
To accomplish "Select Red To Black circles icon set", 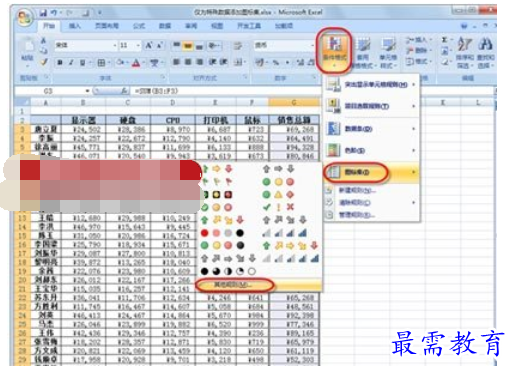I will coord(222,233).
